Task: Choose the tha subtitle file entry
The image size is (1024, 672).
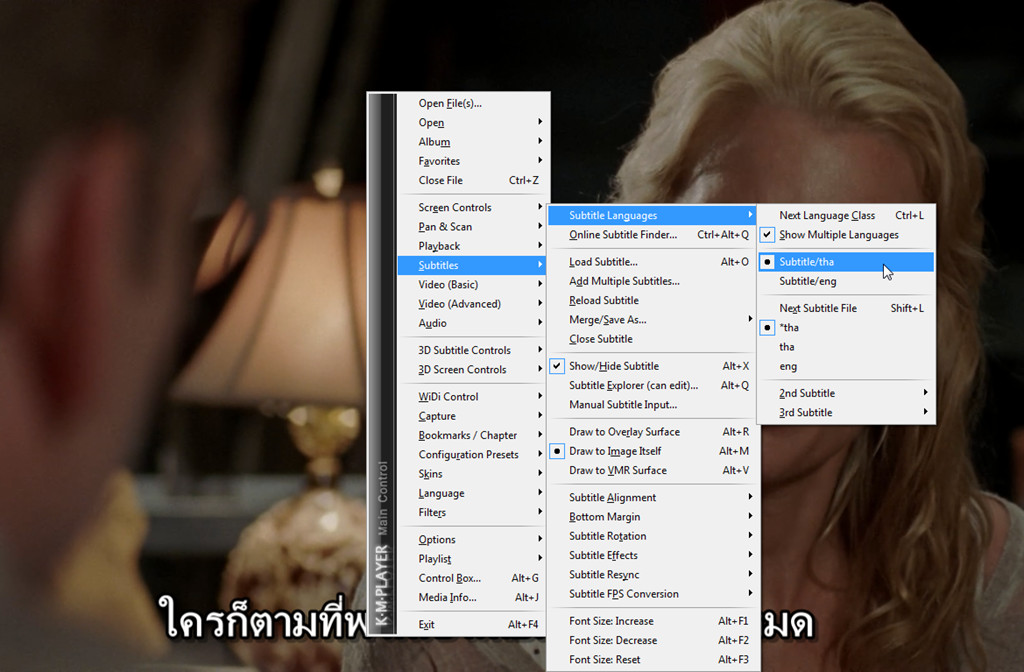Action: [x=846, y=347]
